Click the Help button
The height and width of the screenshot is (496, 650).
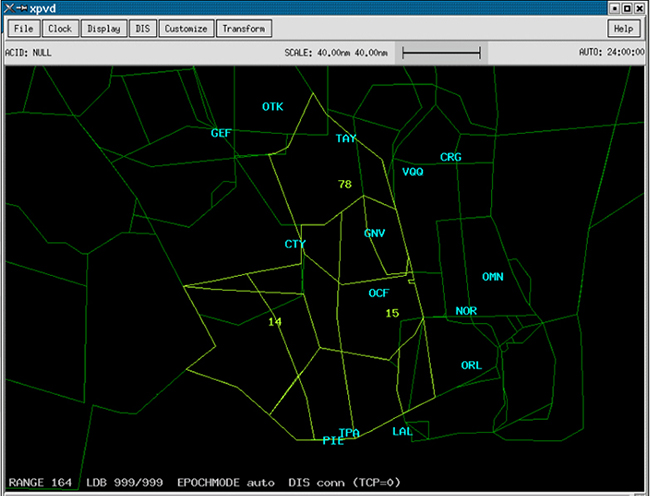[x=624, y=29]
